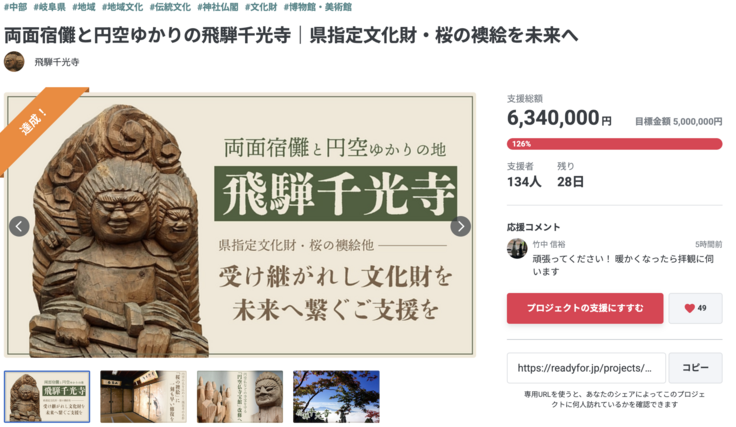This screenshot has height=427, width=736.
Task: Click the readyfor.jp project URL field
Action: point(586,368)
